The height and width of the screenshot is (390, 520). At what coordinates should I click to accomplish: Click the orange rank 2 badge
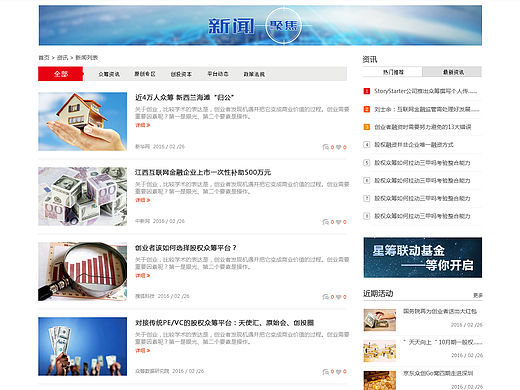point(366,109)
